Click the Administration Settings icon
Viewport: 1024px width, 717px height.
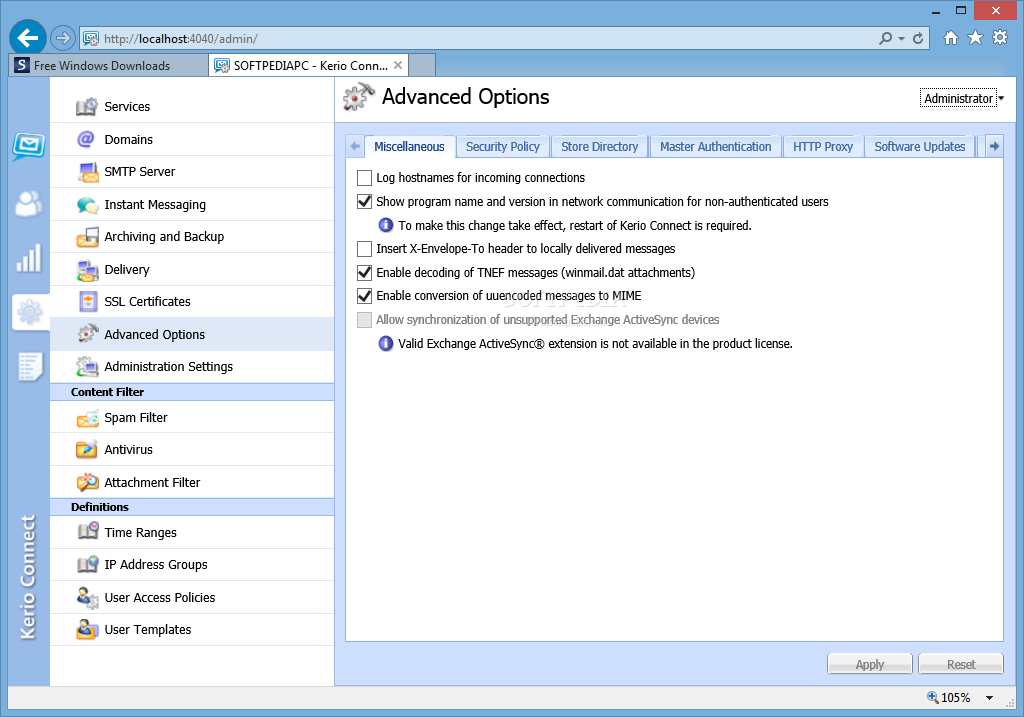point(87,366)
